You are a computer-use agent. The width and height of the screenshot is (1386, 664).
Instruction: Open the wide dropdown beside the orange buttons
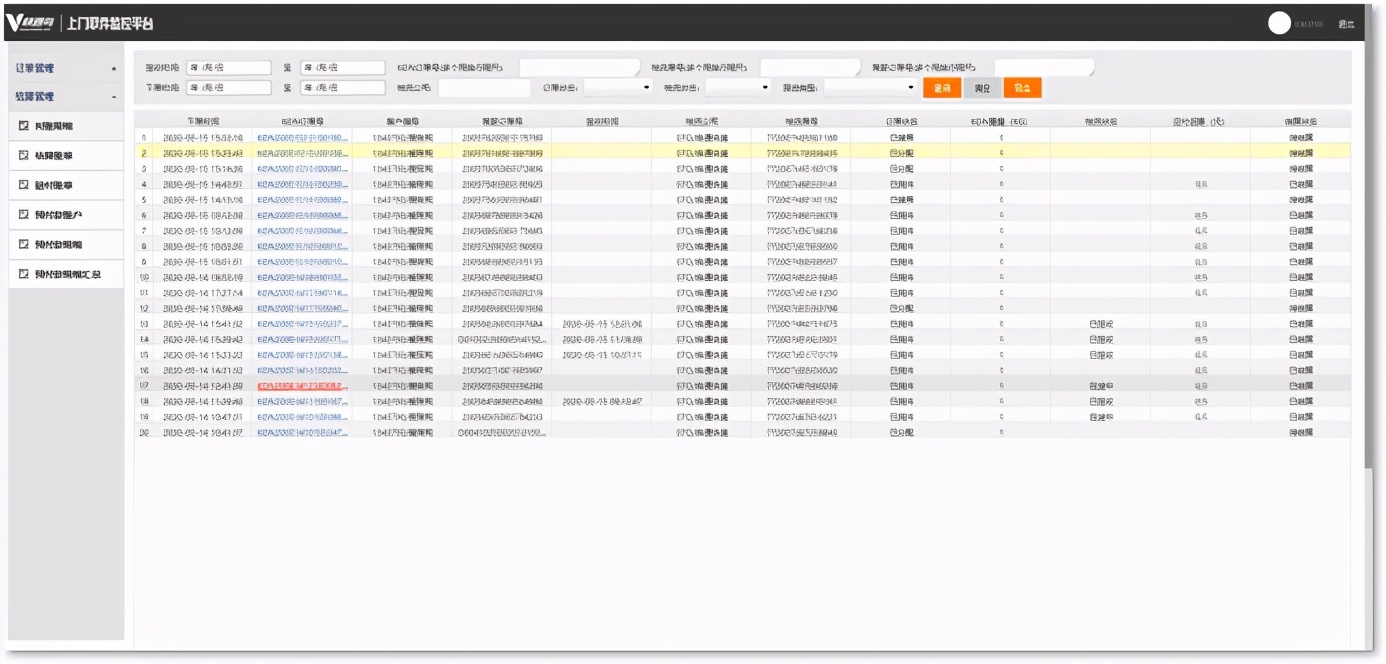870,88
